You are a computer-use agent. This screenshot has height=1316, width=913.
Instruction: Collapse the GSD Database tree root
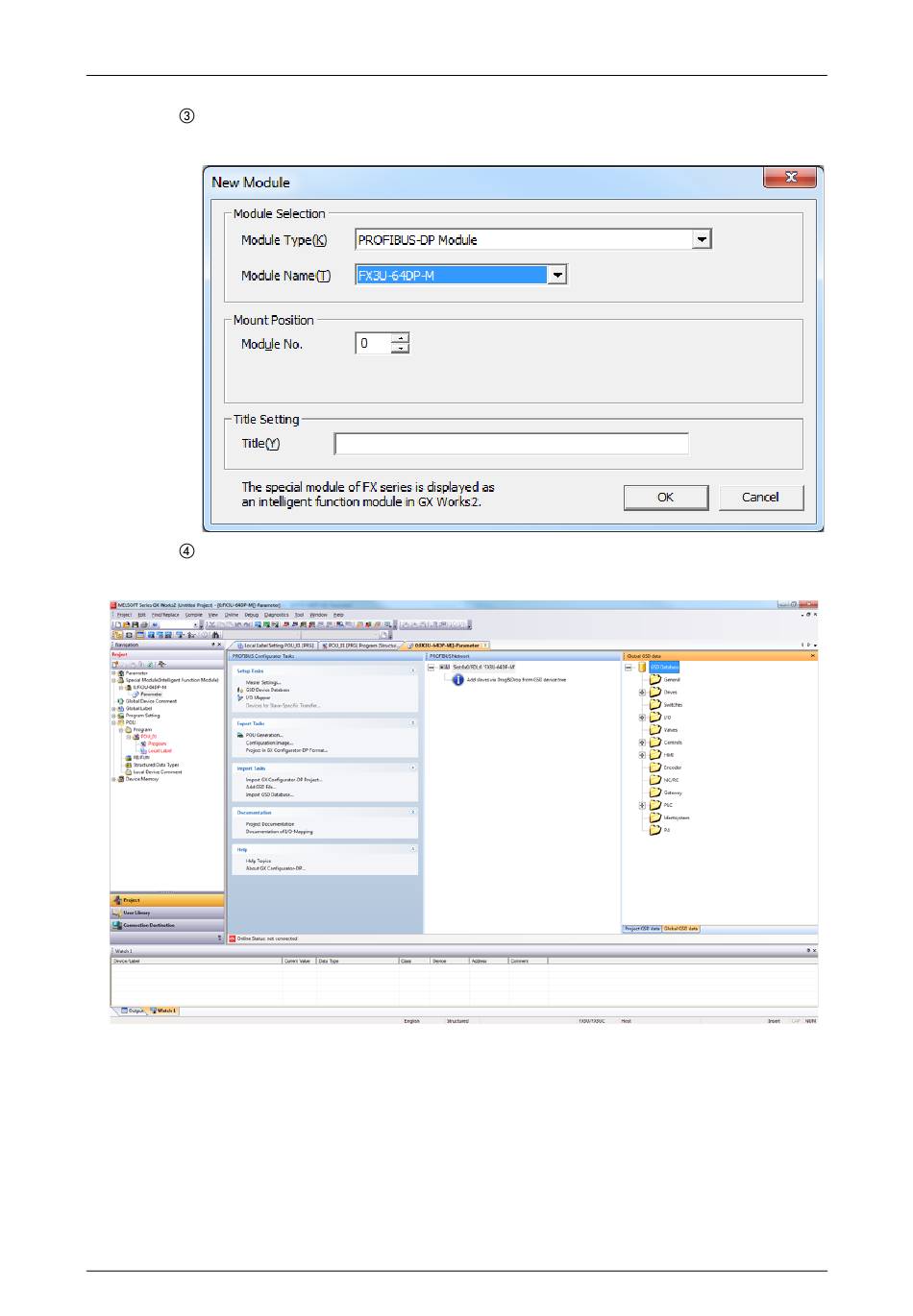pos(629,667)
